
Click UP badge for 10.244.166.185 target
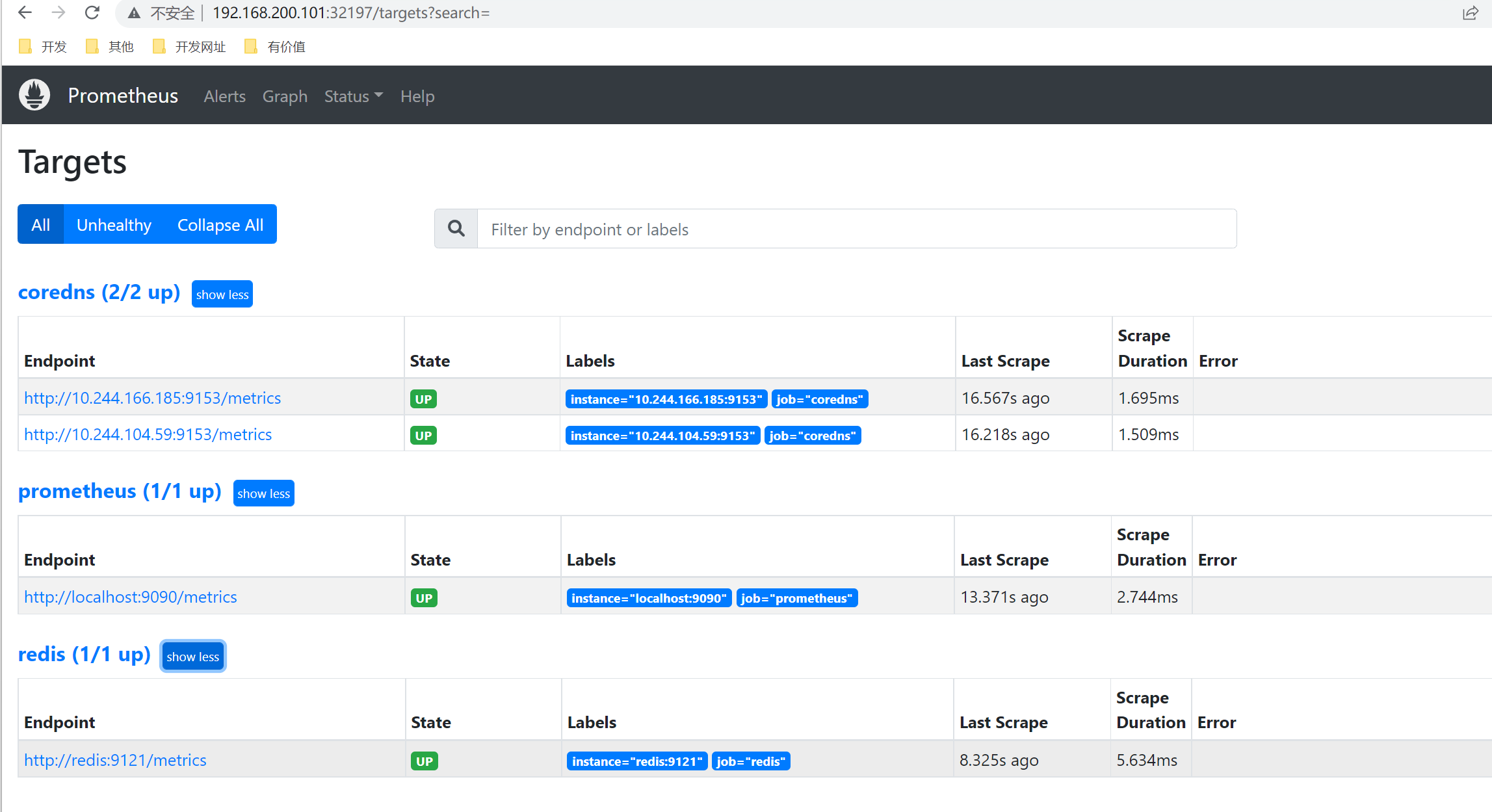423,399
